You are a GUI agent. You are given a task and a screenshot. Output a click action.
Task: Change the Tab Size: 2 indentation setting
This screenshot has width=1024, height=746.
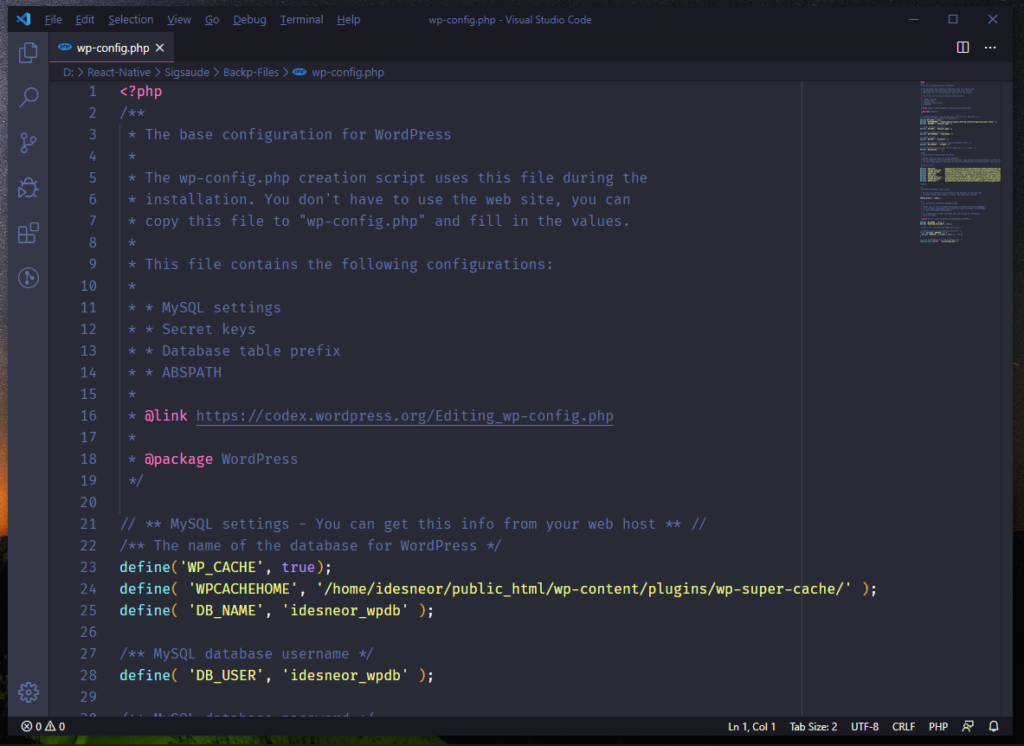pos(813,726)
